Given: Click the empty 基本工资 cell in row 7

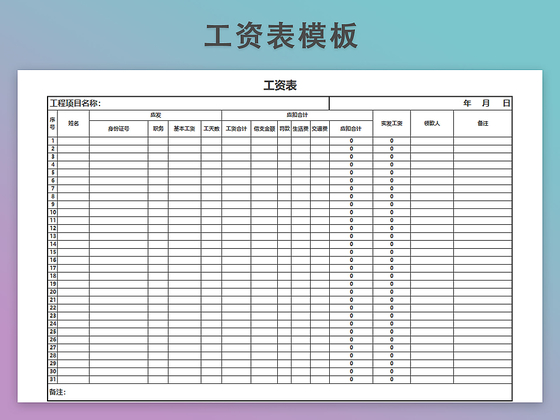Looking at the screenshot, I should (x=185, y=189).
